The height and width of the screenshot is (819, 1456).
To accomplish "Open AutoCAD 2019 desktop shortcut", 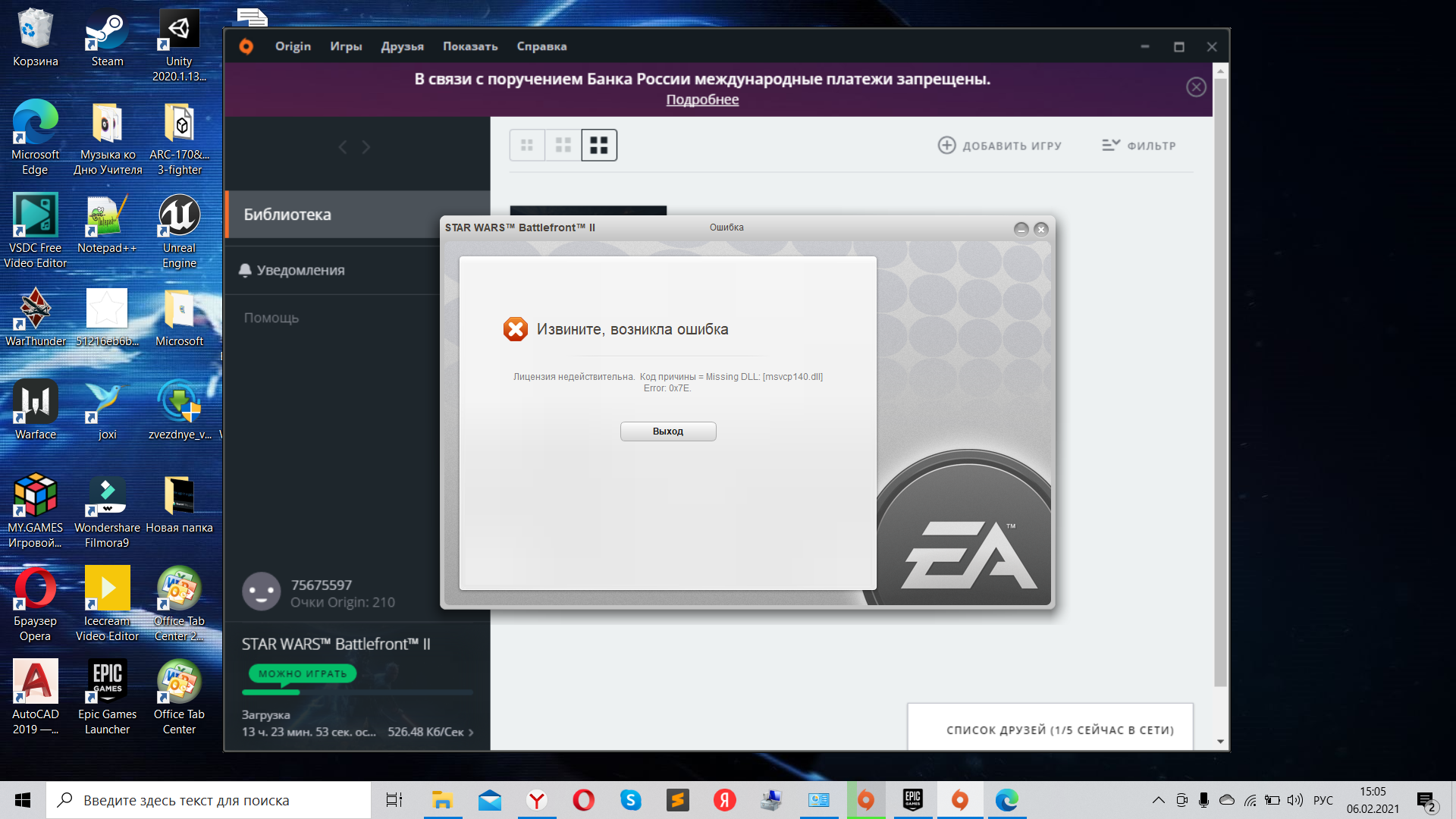I will (35, 698).
